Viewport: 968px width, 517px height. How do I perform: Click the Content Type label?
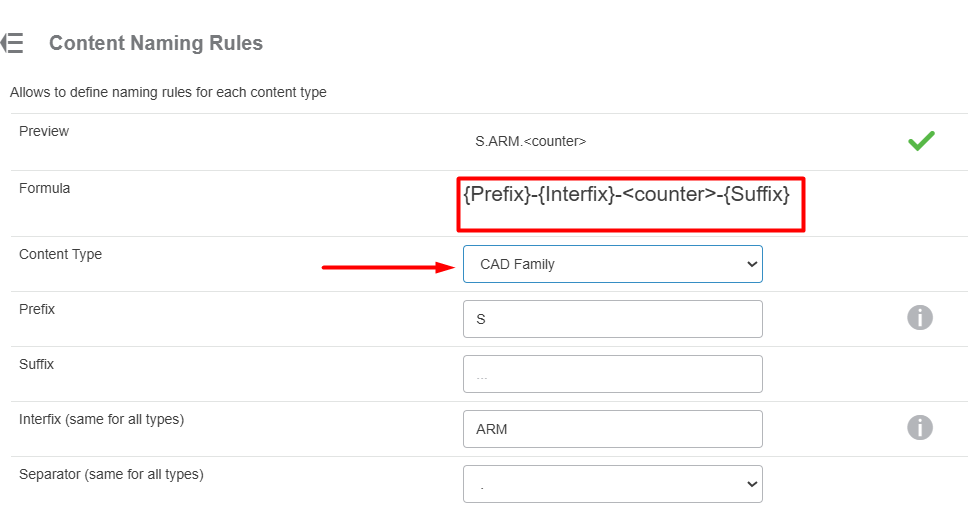coord(60,254)
